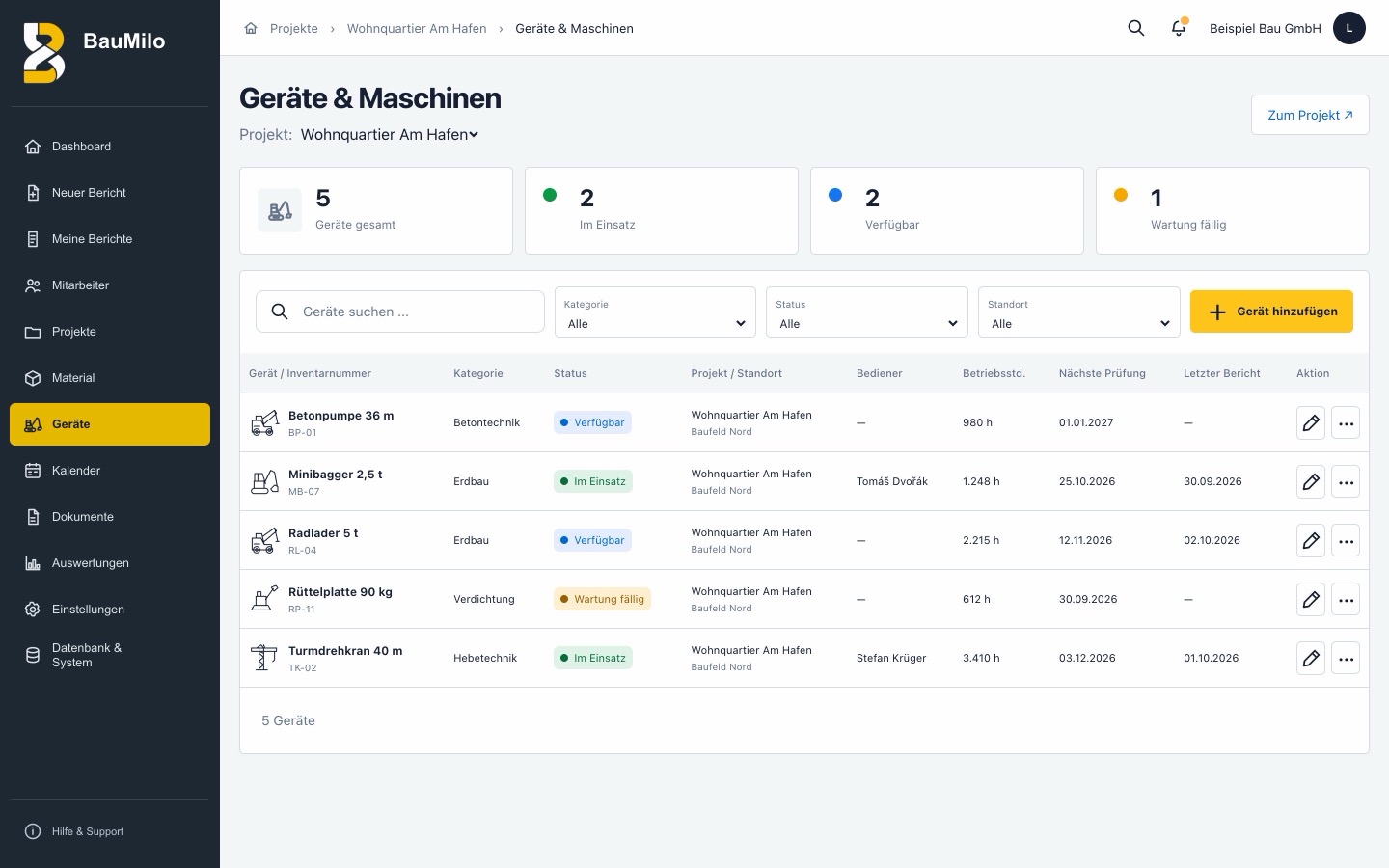
Task: Open the Status filter dropdown
Action: coord(866,312)
